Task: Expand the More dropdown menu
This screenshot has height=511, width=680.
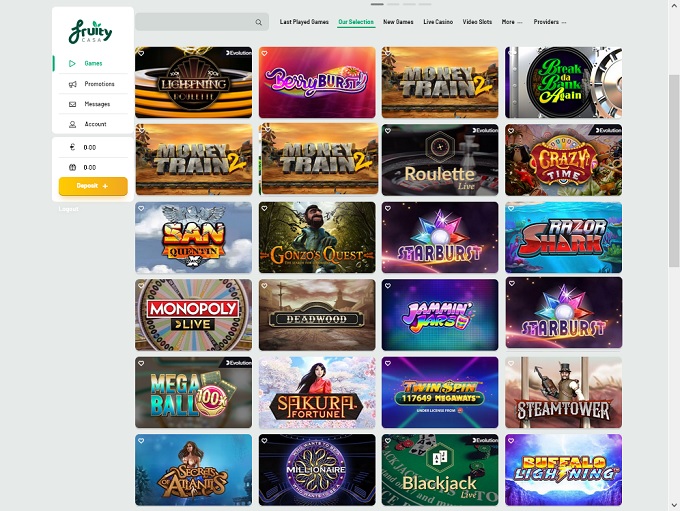Action: (512, 22)
